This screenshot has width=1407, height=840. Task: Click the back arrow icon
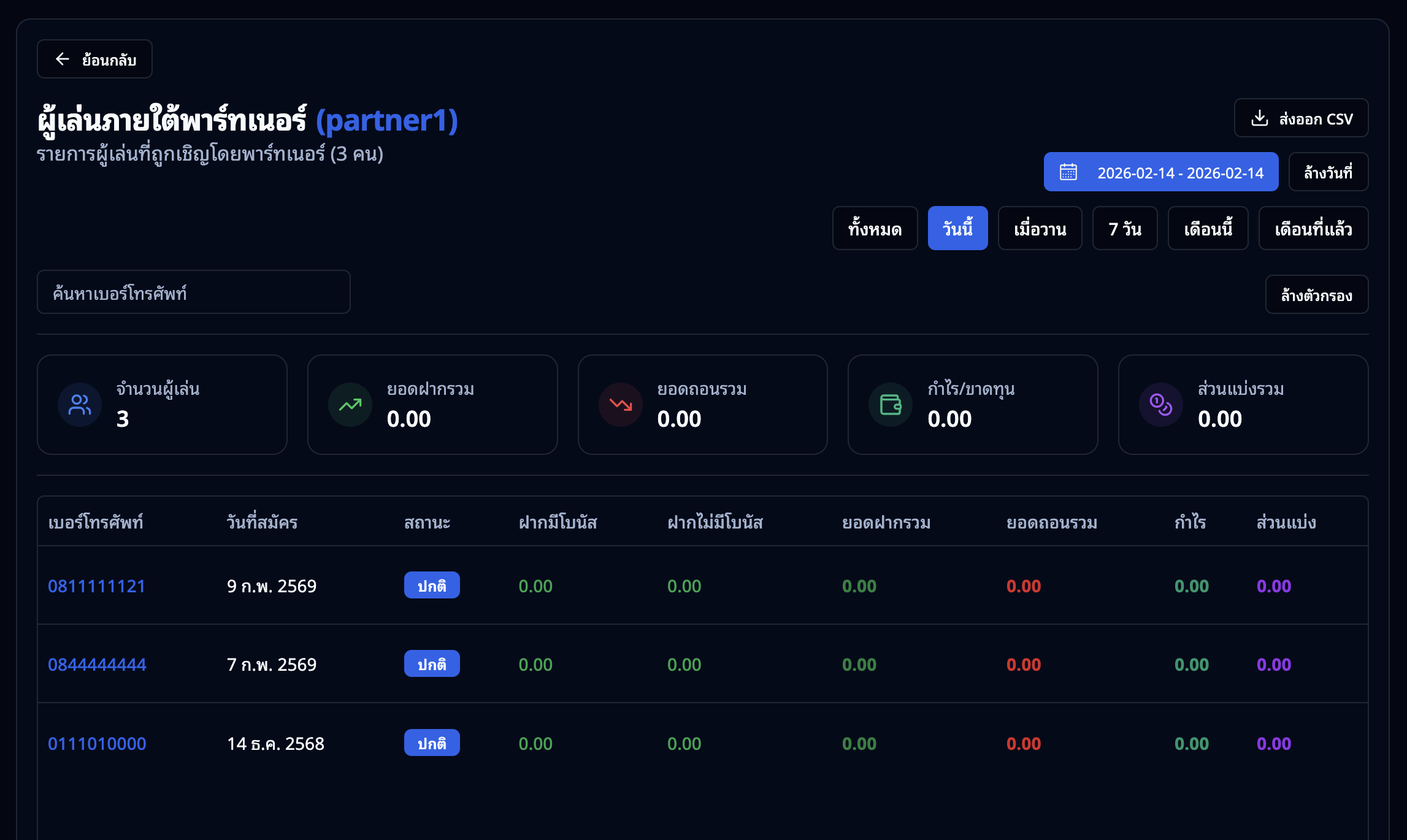[x=63, y=59]
